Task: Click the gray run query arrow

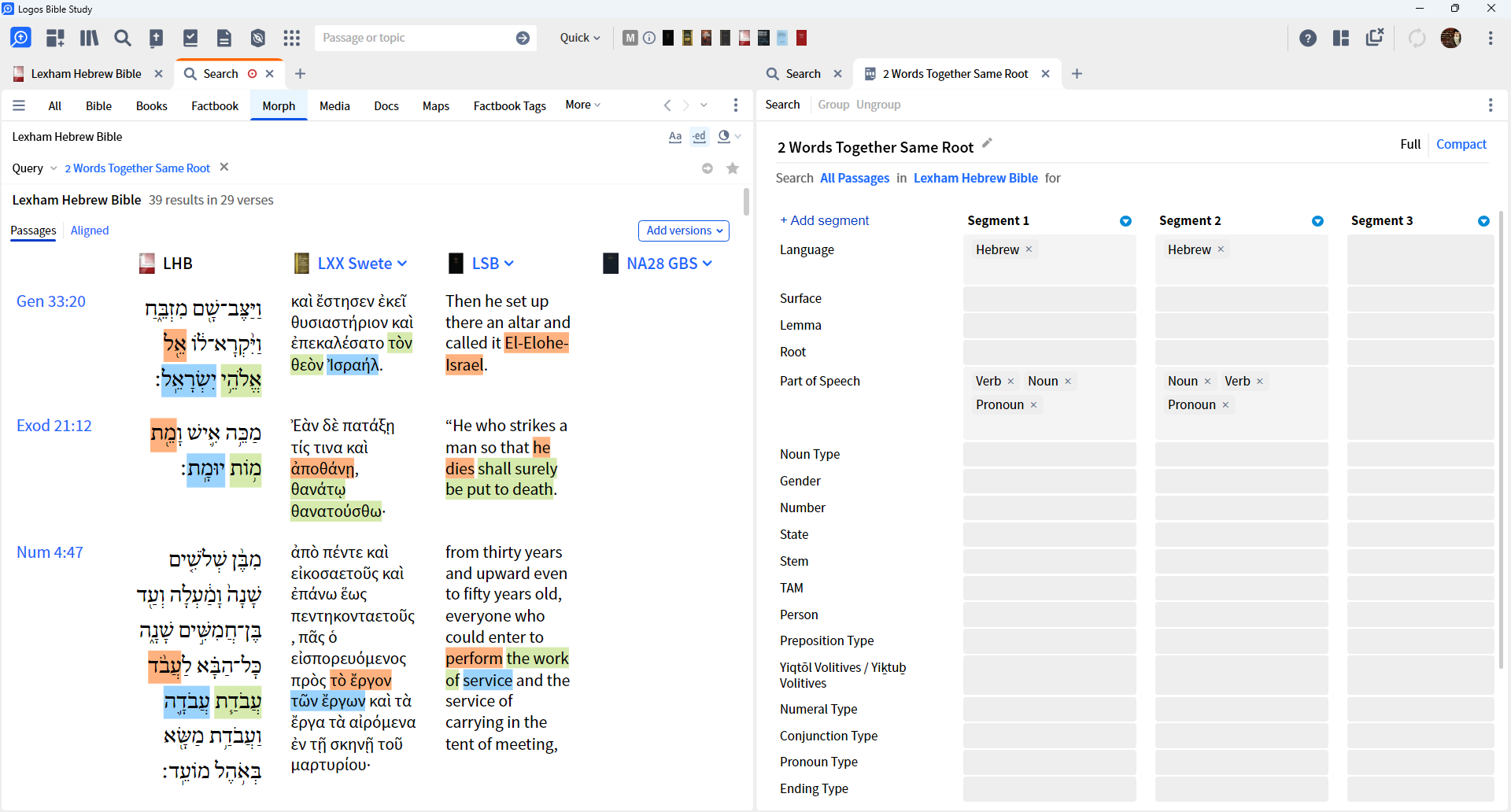Action: [x=707, y=168]
